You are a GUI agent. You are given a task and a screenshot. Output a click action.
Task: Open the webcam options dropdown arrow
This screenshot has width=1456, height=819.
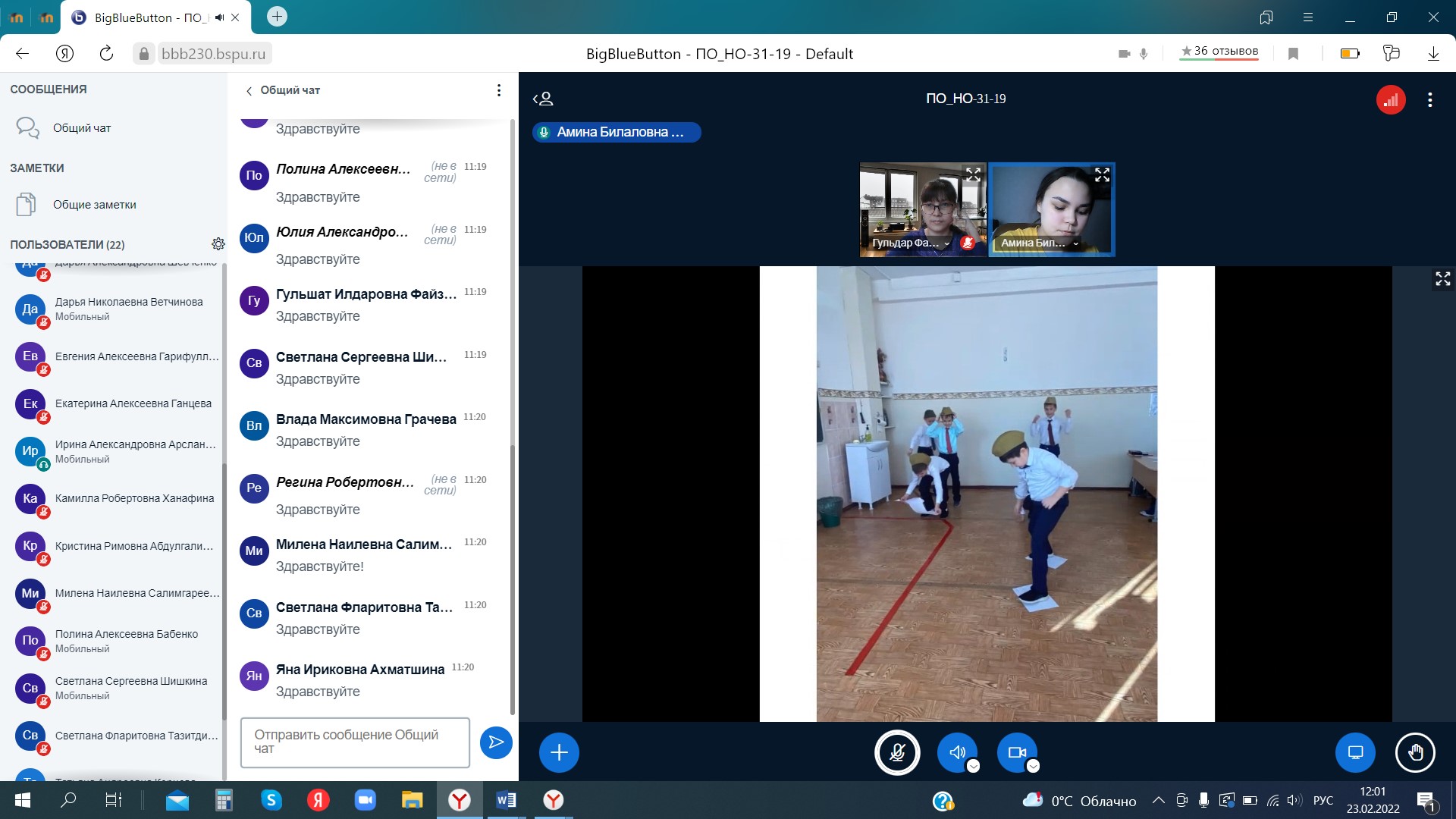[x=1033, y=767]
